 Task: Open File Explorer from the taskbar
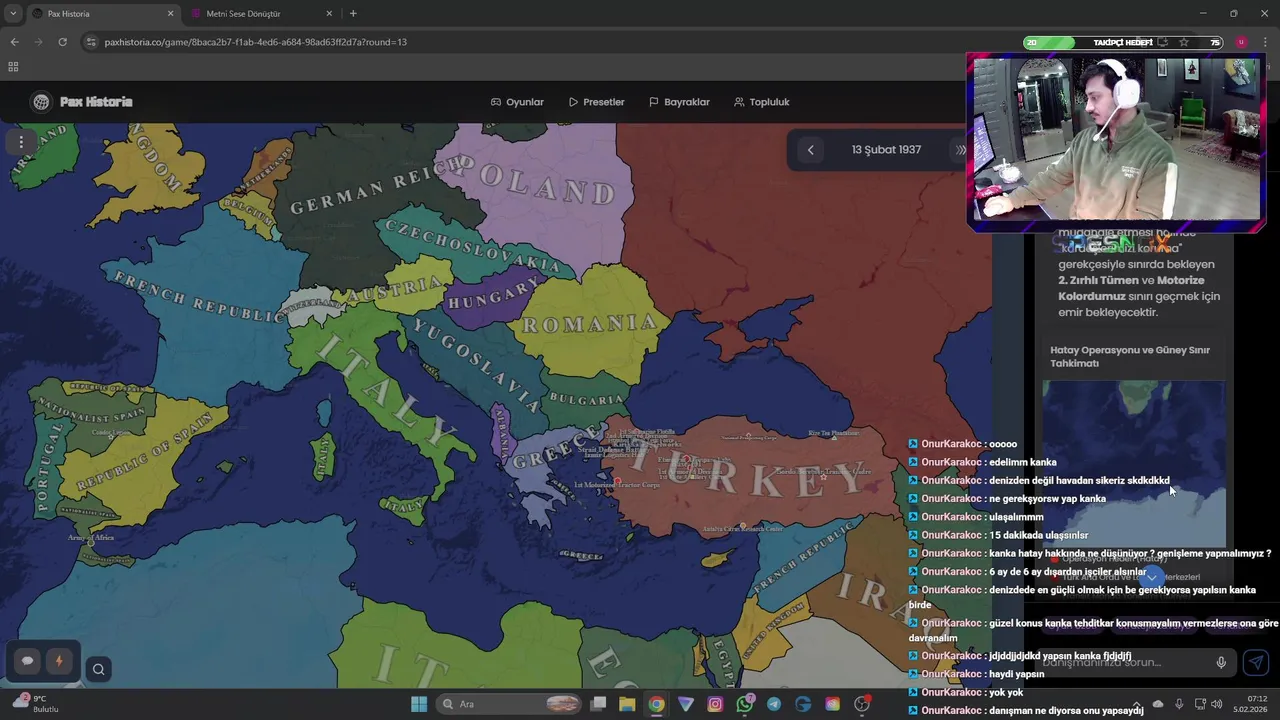[x=627, y=704]
